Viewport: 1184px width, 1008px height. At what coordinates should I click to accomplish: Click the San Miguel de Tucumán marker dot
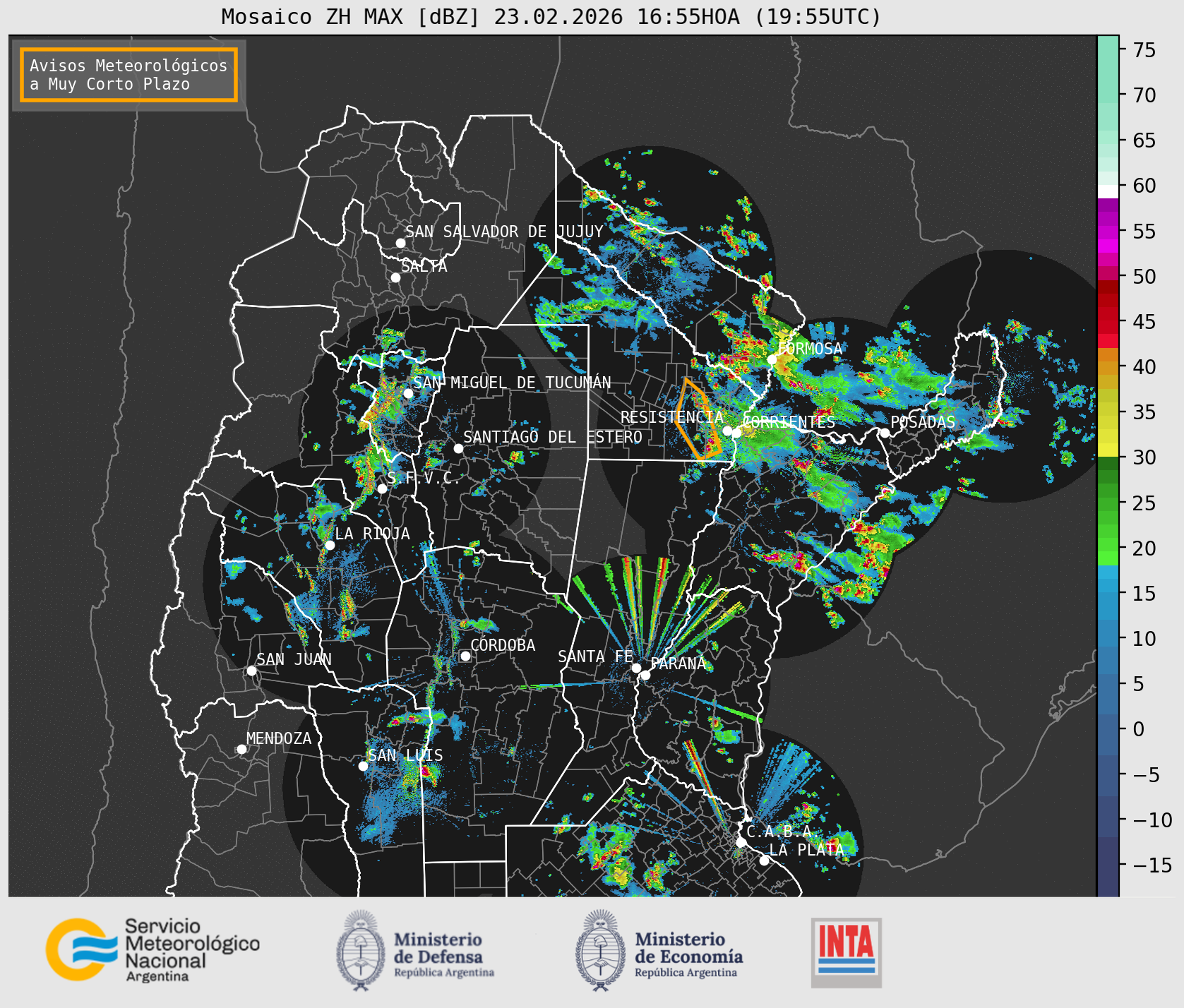point(408,393)
